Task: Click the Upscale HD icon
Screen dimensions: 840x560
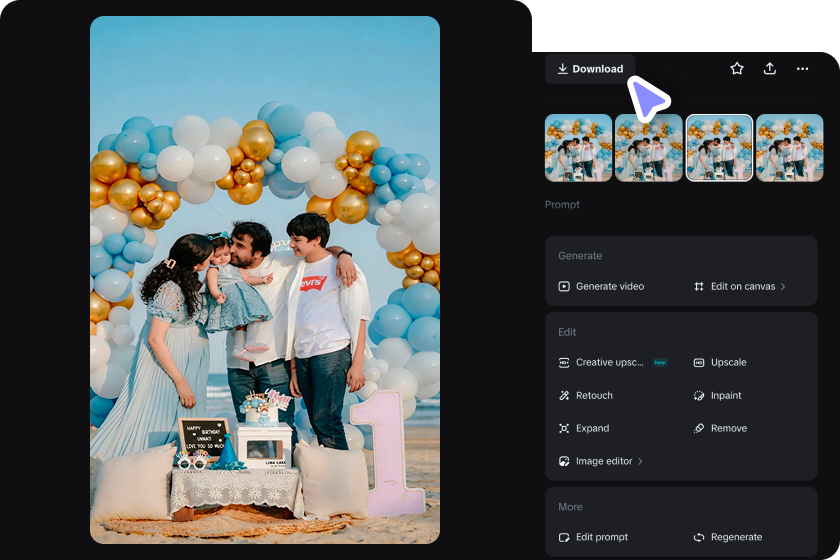Action: click(699, 363)
